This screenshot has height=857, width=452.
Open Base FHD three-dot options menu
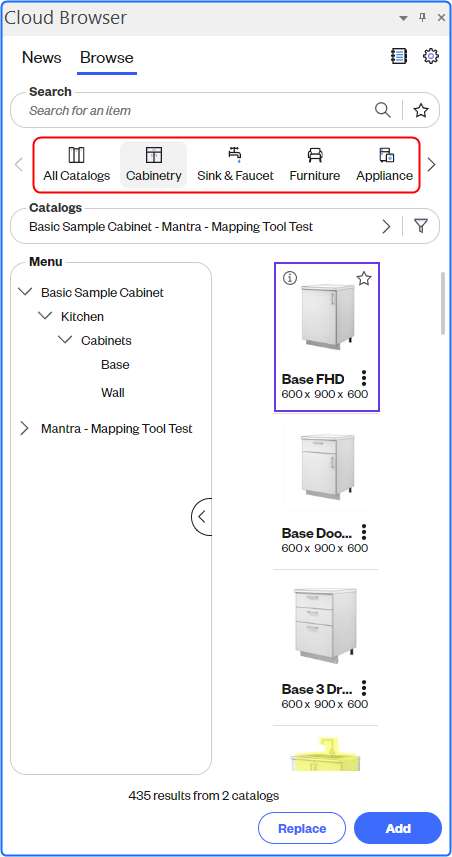pos(364,378)
